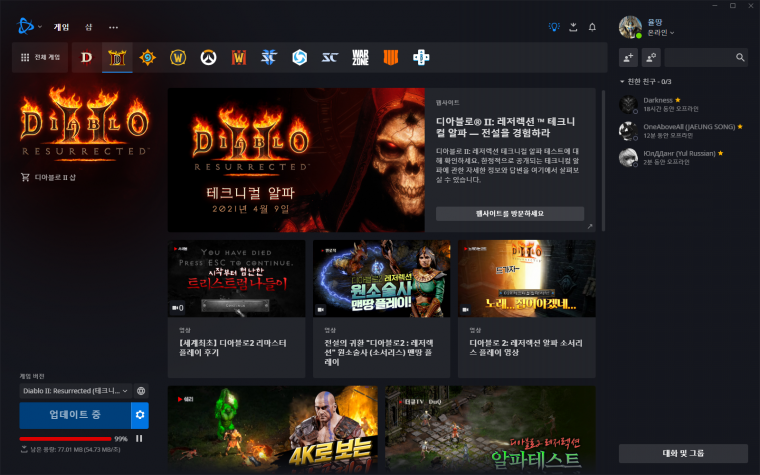Click the 업데이트 중 button
The width and height of the screenshot is (760, 475).
75,415
